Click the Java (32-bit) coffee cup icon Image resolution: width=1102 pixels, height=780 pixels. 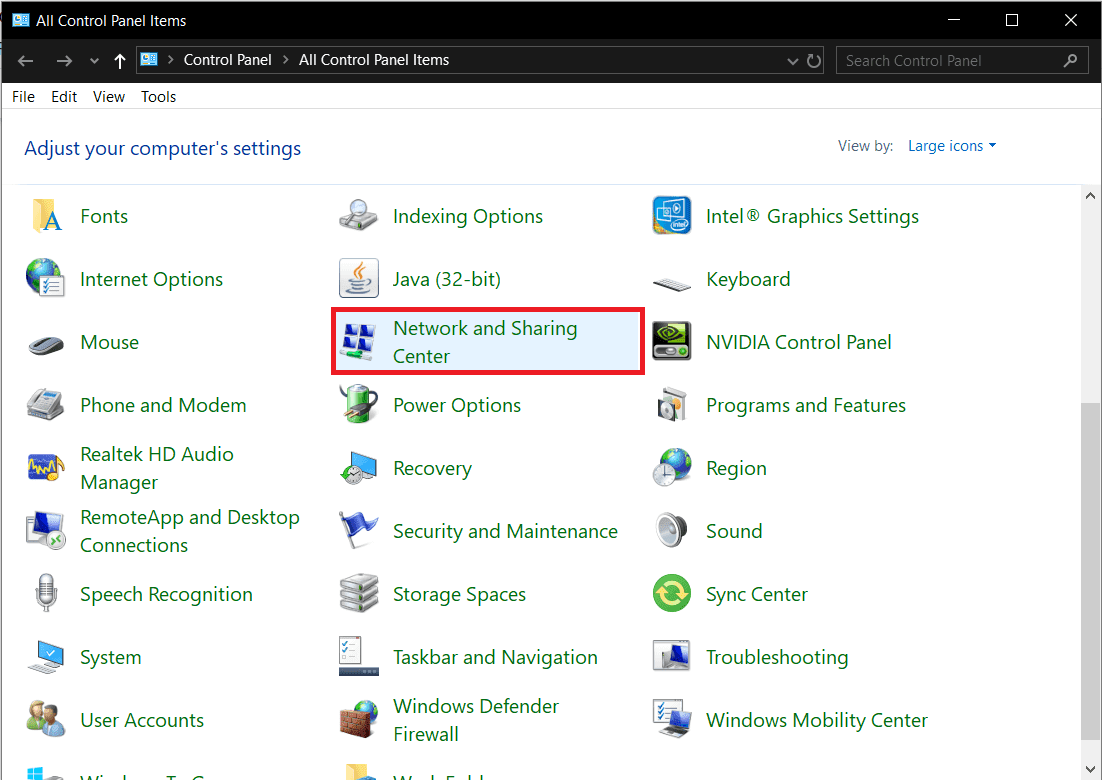358,279
